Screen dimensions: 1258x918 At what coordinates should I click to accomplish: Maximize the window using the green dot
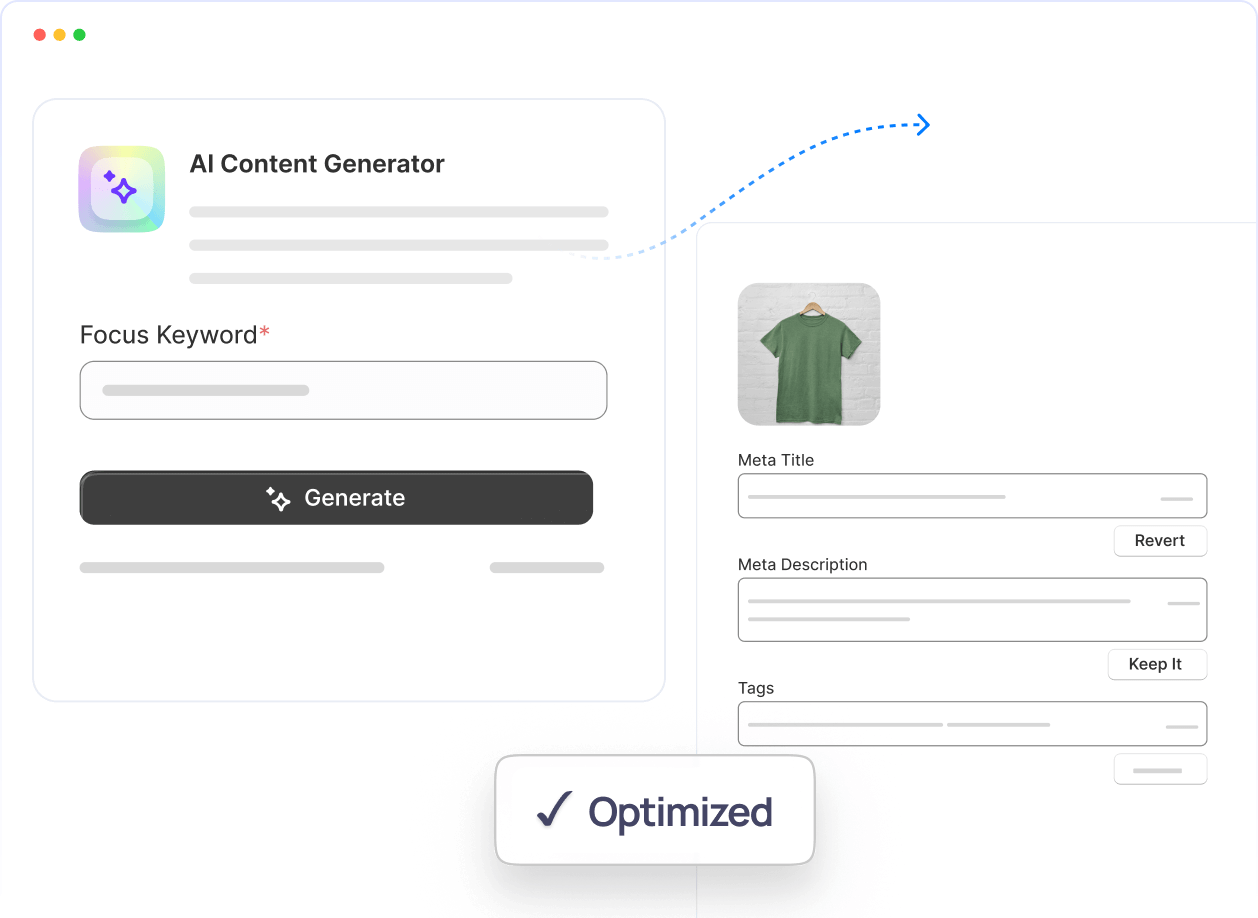coord(80,35)
